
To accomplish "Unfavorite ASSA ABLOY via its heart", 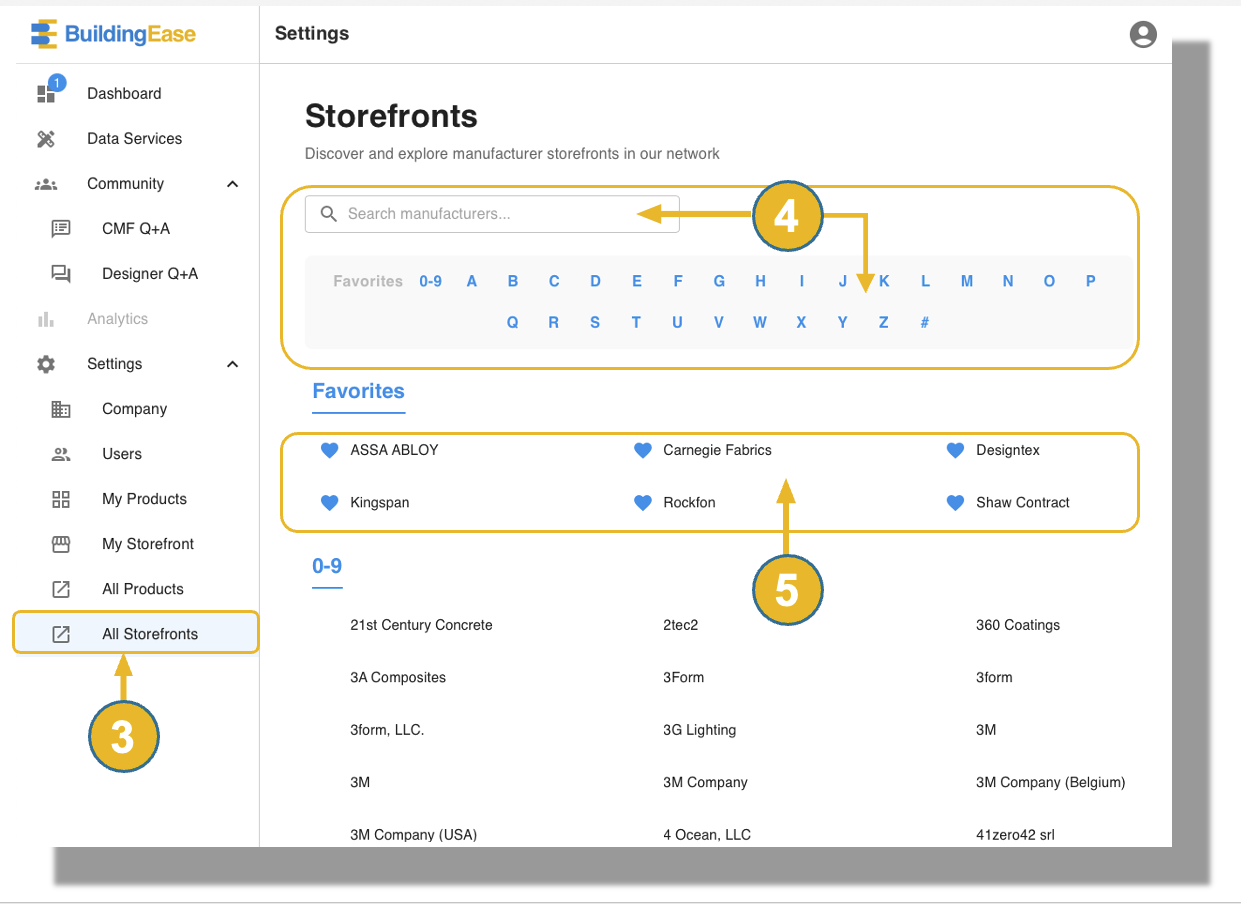I will coord(329,450).
